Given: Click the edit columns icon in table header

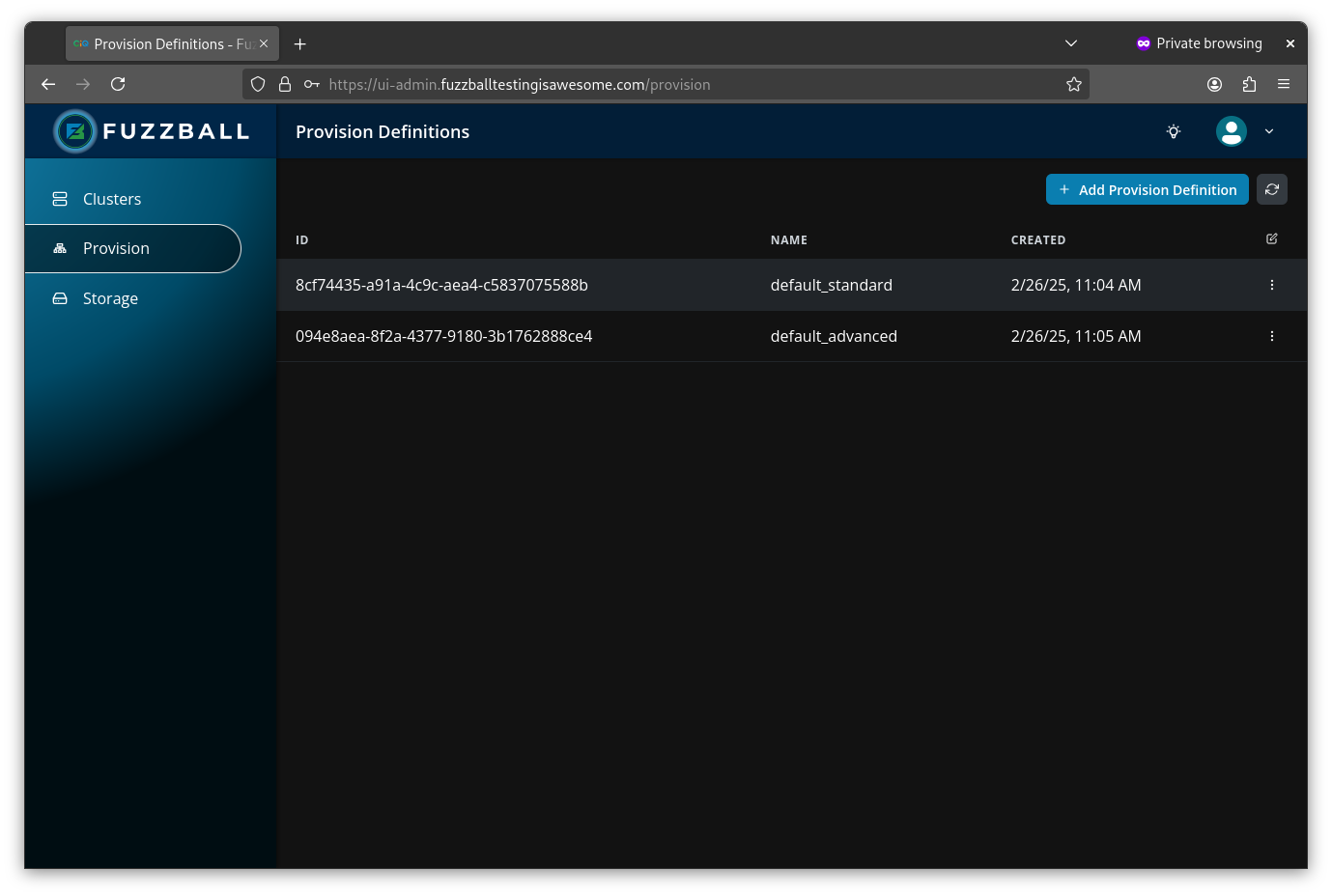Looking at the screenshot, I should point(1272,238).
